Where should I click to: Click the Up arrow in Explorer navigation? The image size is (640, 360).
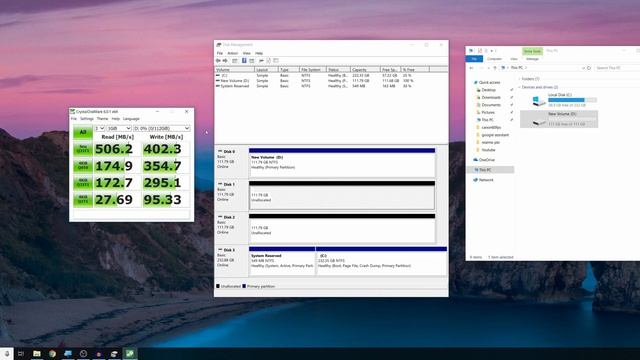coord(495,68)
